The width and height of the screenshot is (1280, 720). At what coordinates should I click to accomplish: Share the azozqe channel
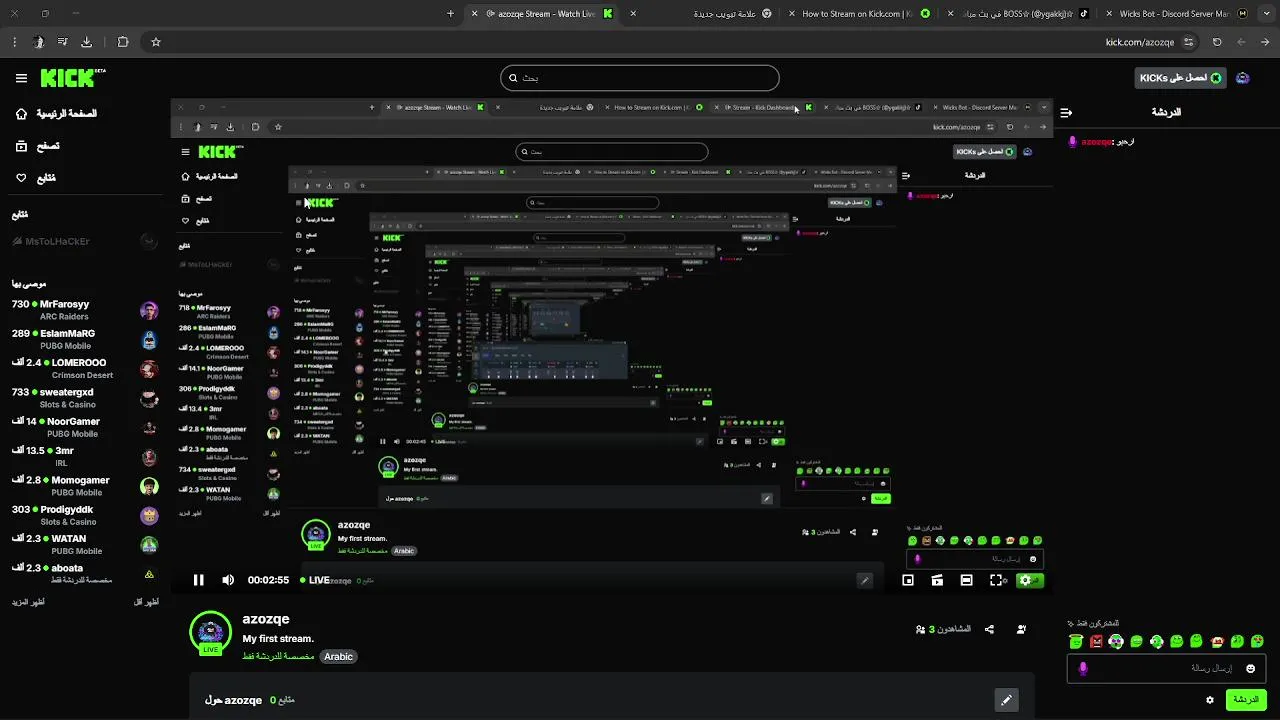click(989, 629)
